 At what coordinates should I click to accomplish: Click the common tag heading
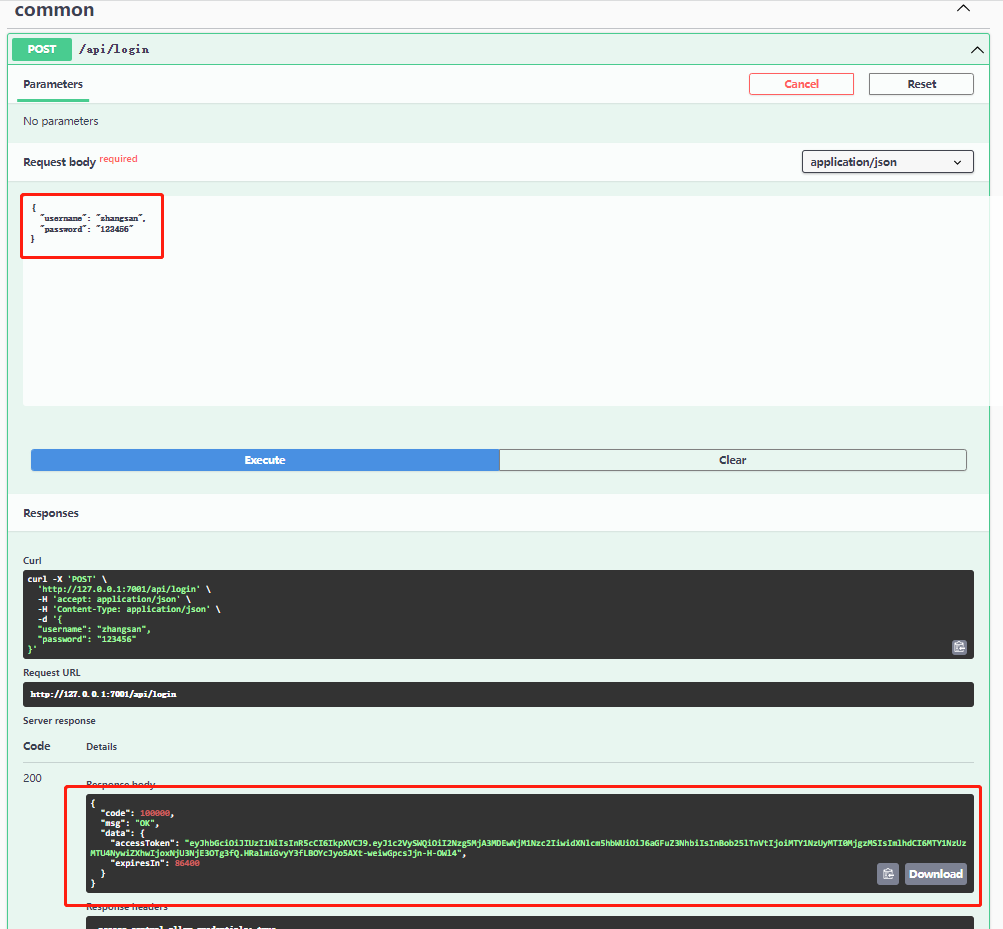[x=54, y=10]
